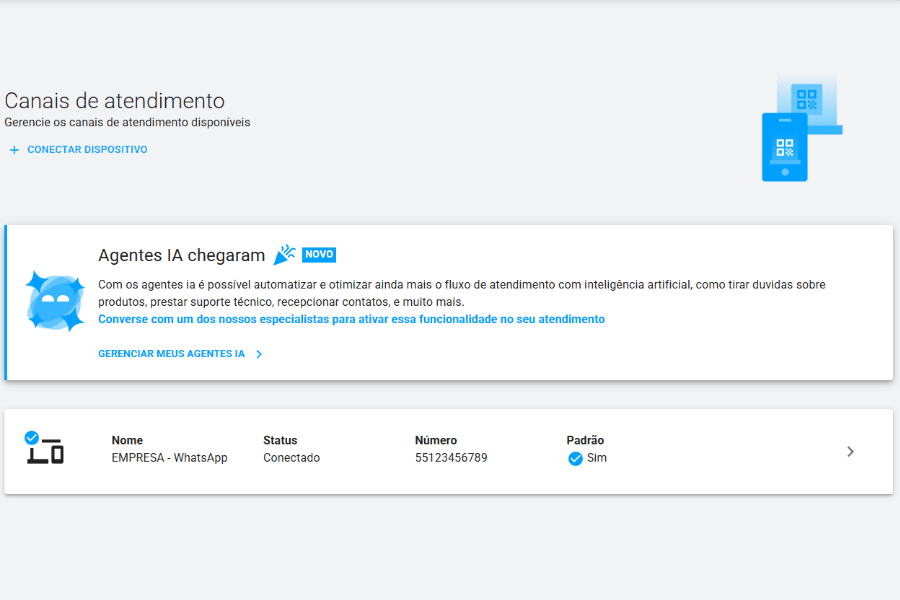Toggle the Padrão setting for EMPRESA - WhatsApp
This screenshot has width=900, height=600.
pos(575,459)
